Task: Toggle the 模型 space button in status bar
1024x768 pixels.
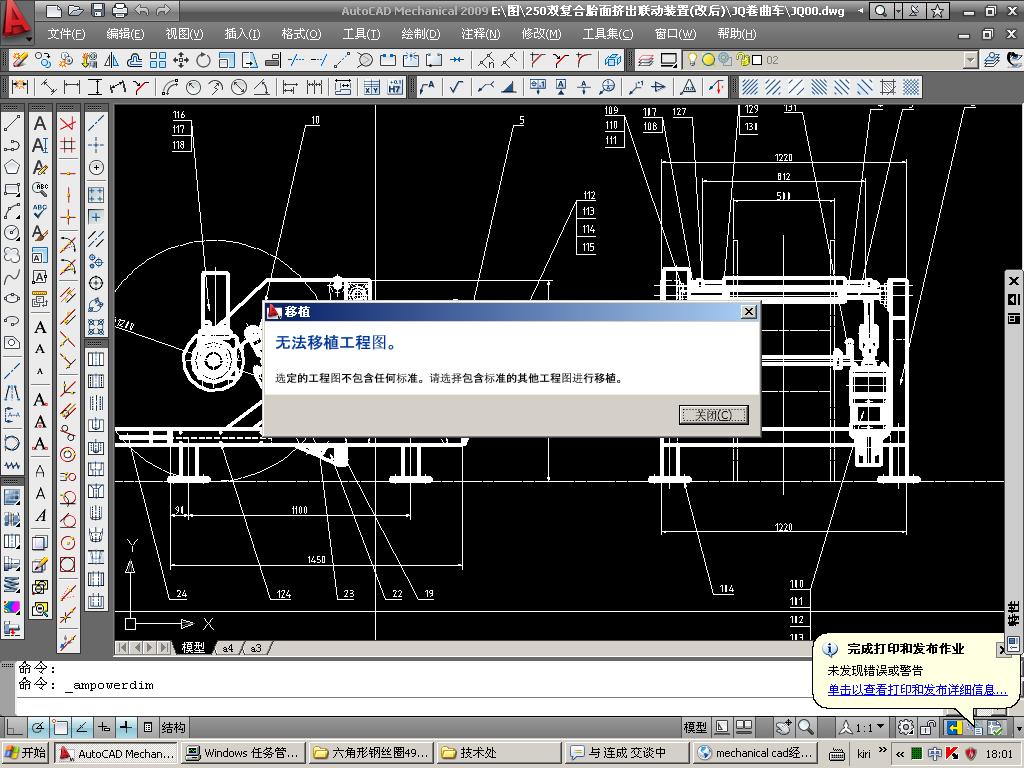Action: [695, 727]
